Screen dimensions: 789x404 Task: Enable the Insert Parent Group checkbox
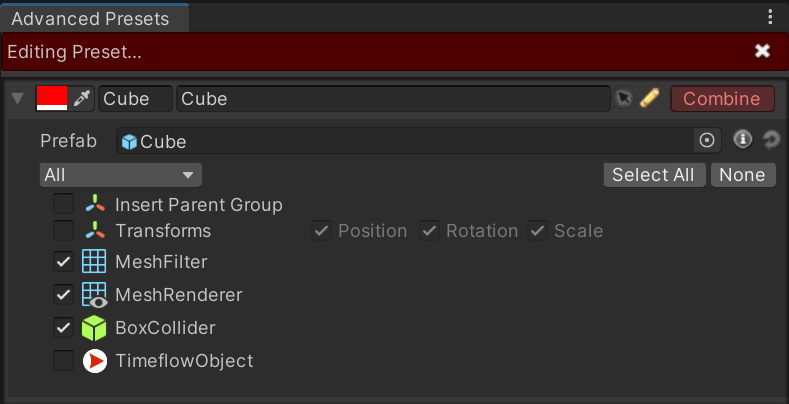pyautogui.click(x=63, y=204)
